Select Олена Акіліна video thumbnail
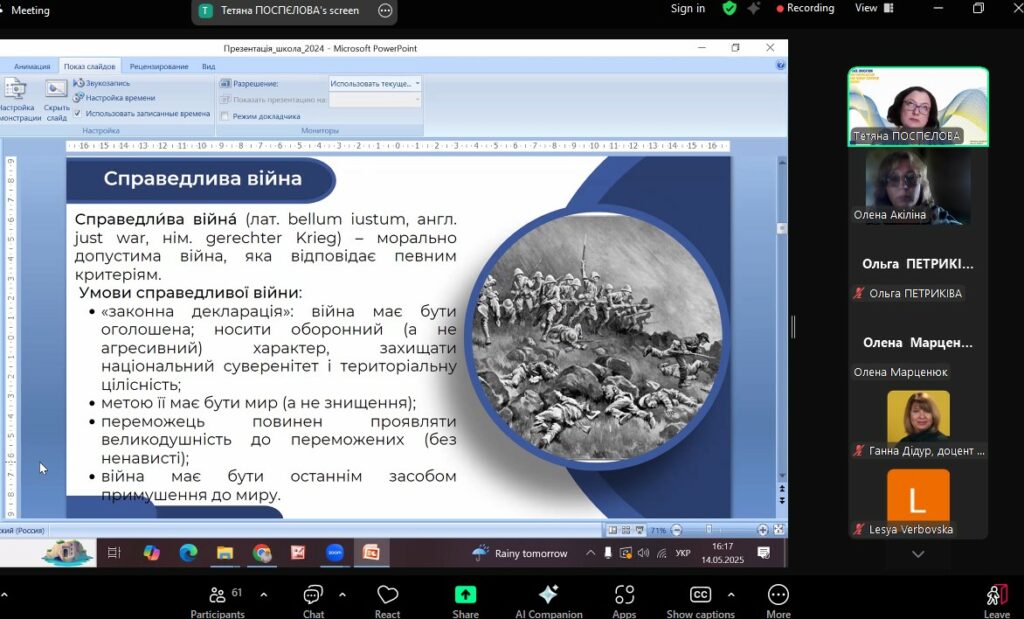Image resolution: width=1024 pixels, height=619 pixels. pos(918,187)
